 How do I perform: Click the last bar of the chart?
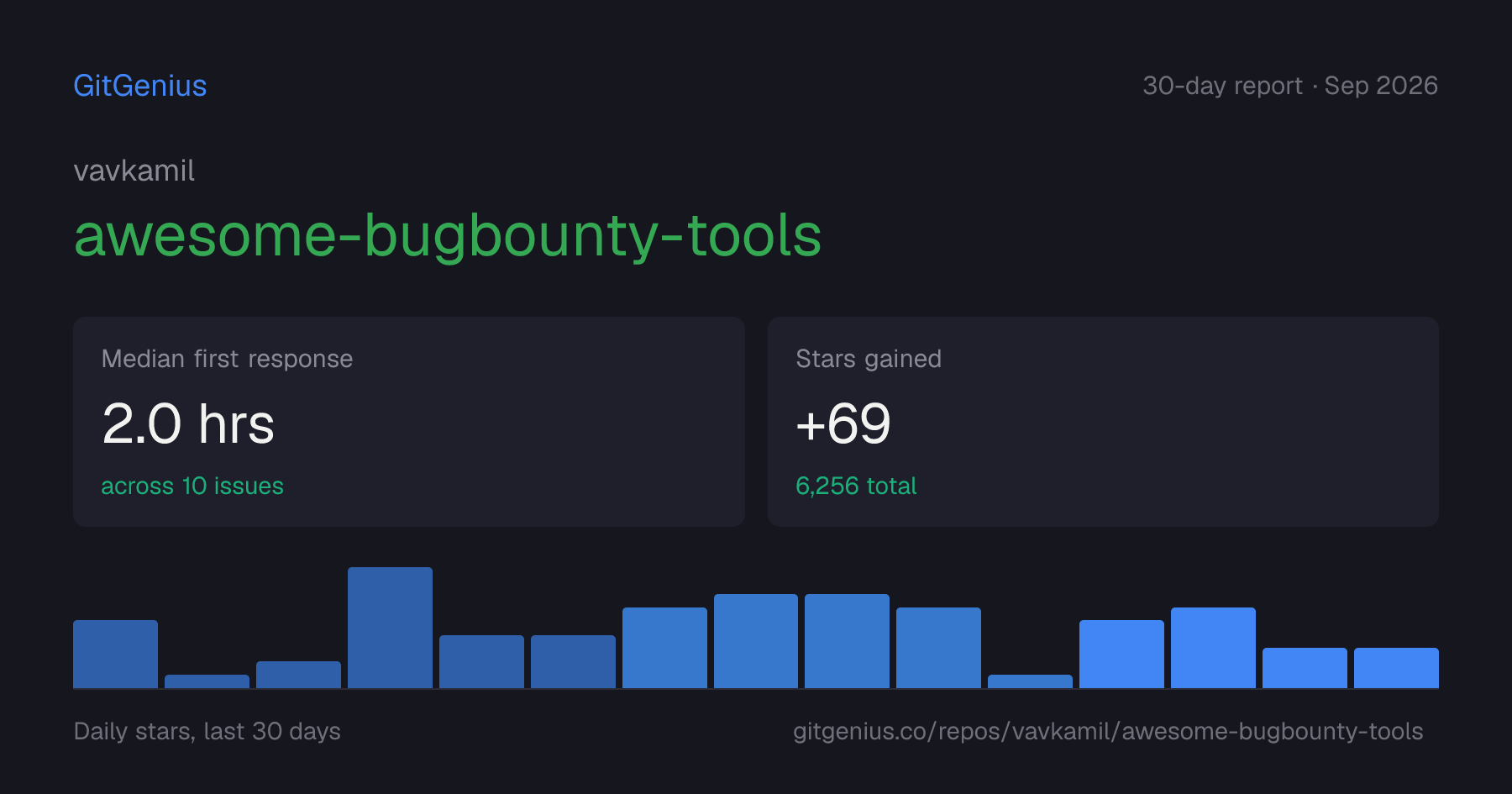[1396, 668]
